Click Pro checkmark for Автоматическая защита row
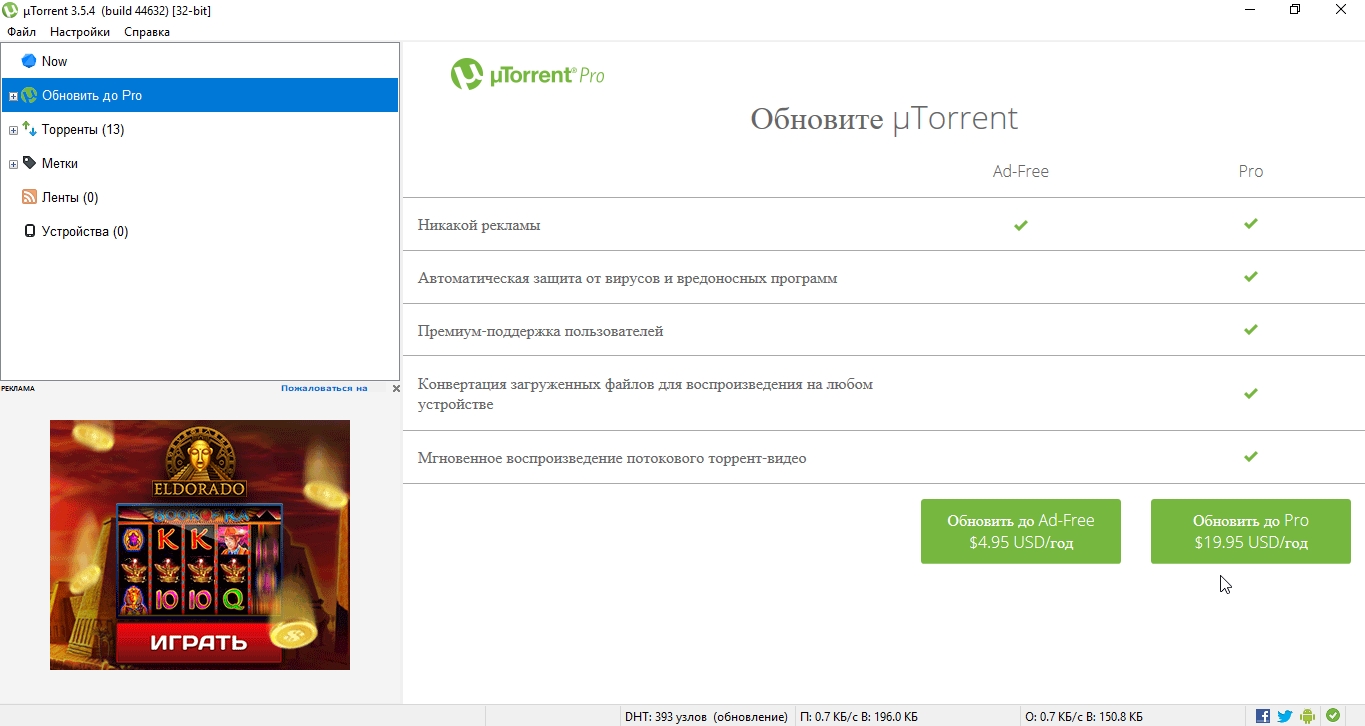 pos(1250,277)
